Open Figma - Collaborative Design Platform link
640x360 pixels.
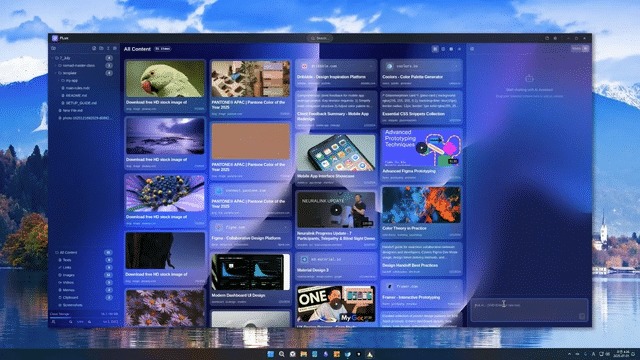[x=250, y=235]
